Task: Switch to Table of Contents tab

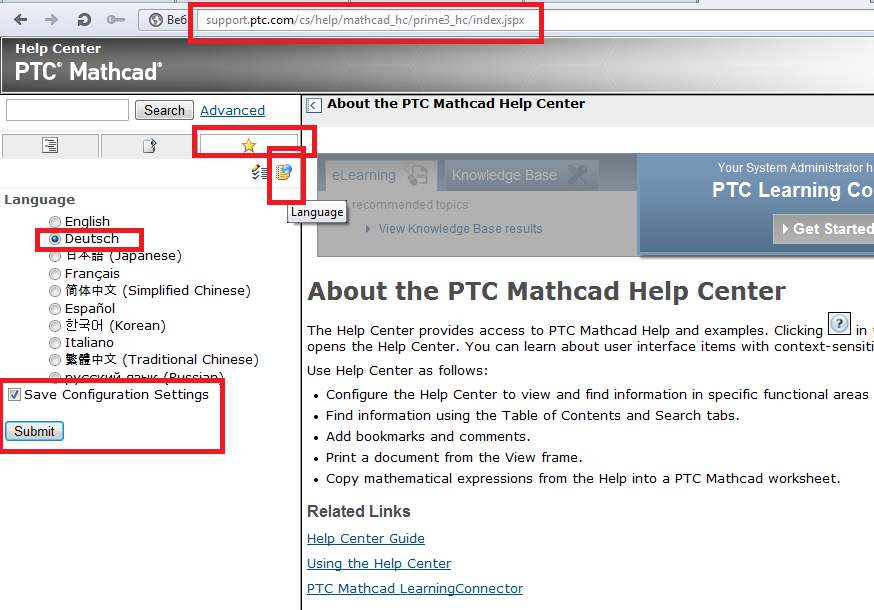Action: point(50,146)
